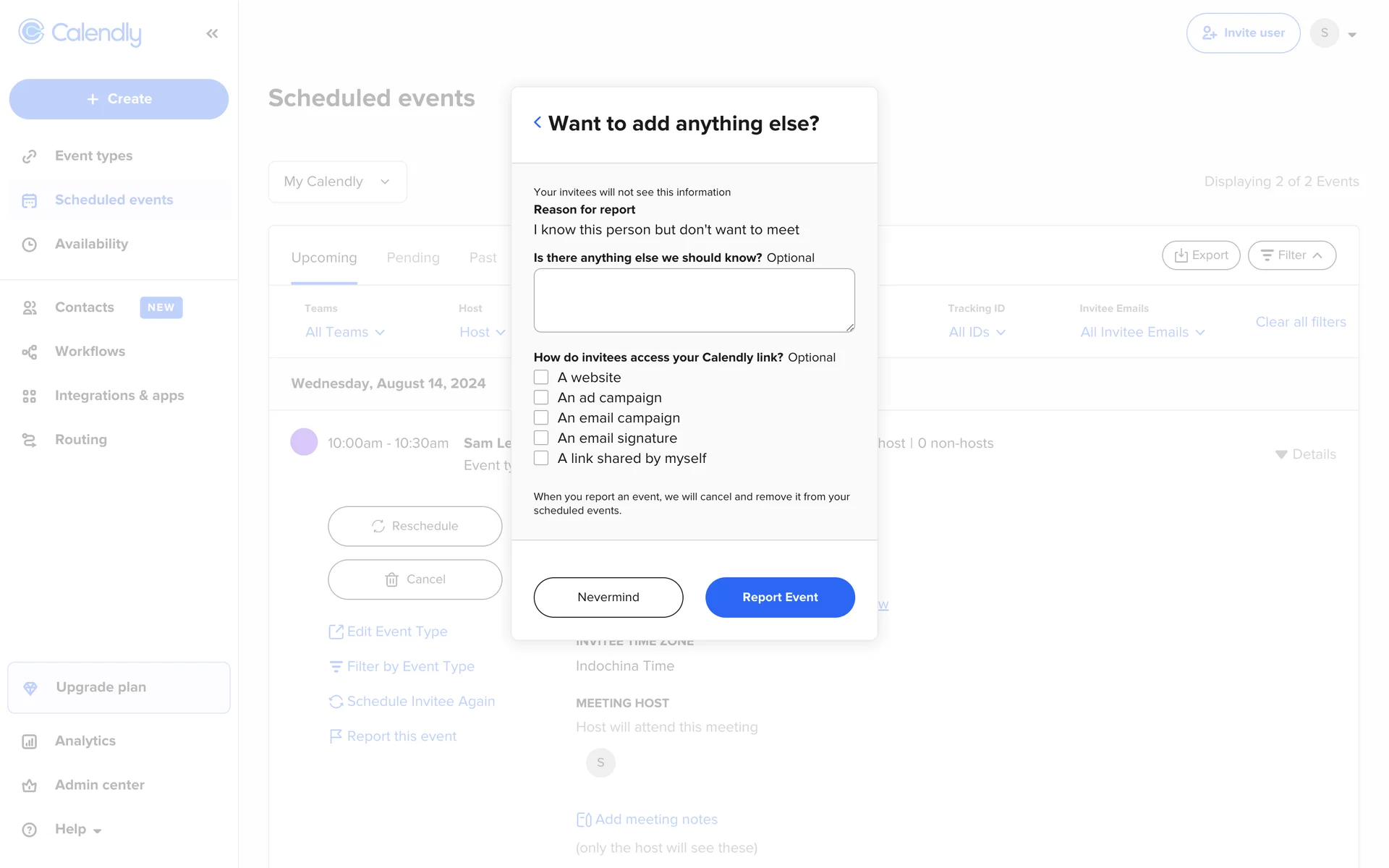This screenshot has height=868, width=1389.
Task: Open Event types via the link icon
Action: 29,156
